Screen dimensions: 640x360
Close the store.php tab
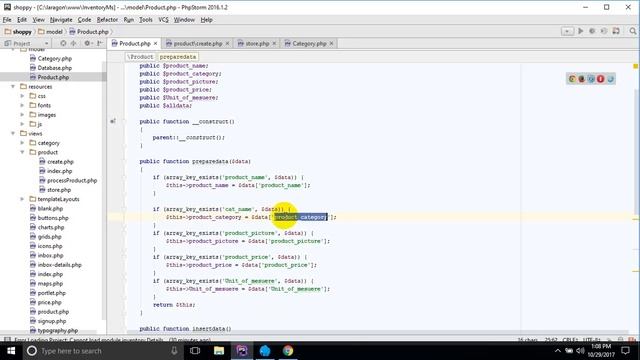pos(274,43)
